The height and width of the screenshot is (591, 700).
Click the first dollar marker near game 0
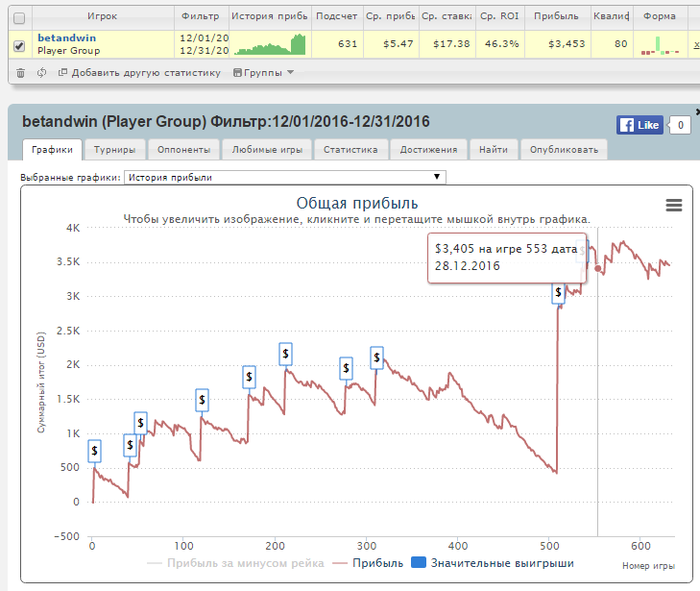[95, 451]
